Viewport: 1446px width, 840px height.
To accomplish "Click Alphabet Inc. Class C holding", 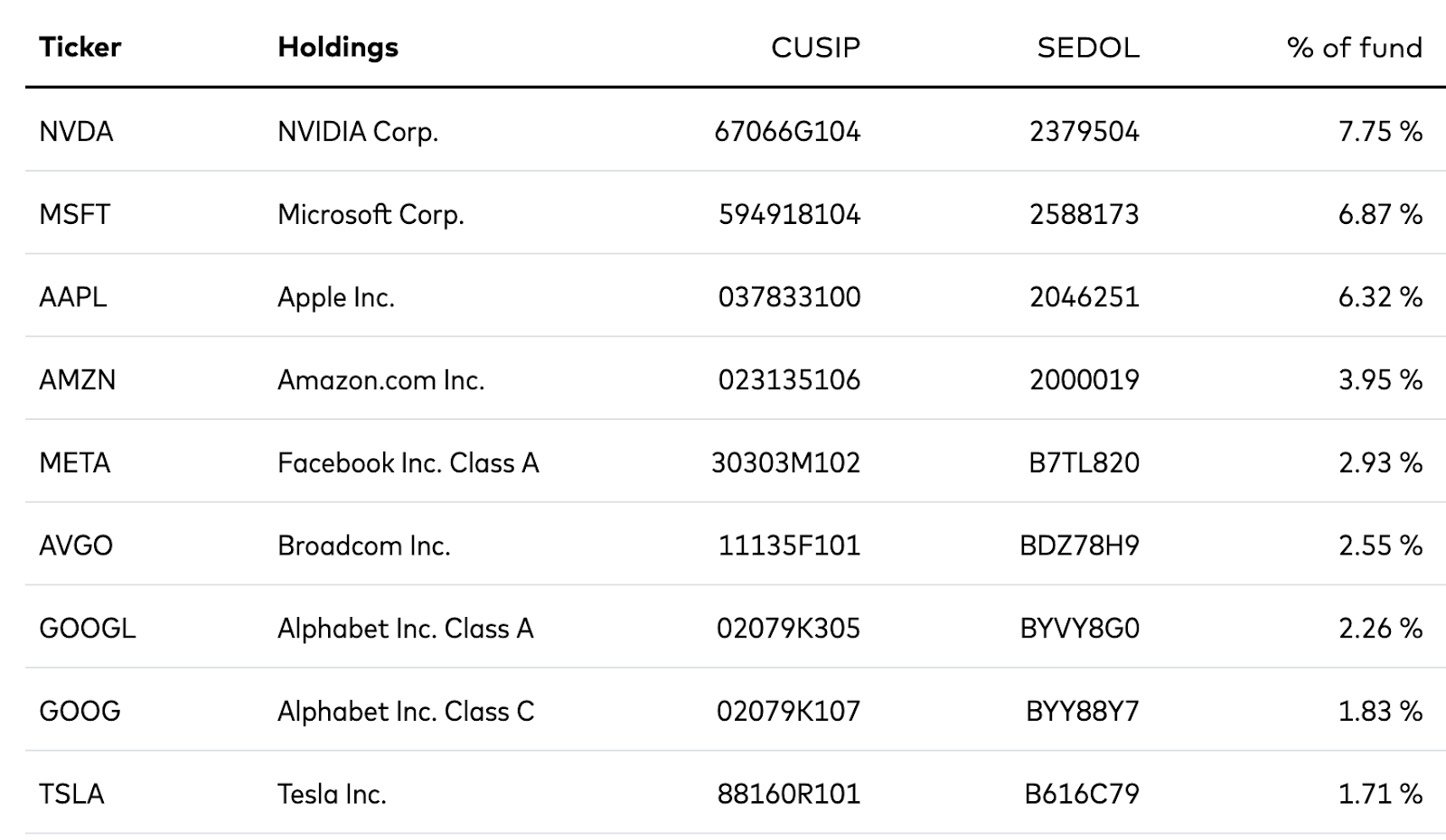I will 406,712.
